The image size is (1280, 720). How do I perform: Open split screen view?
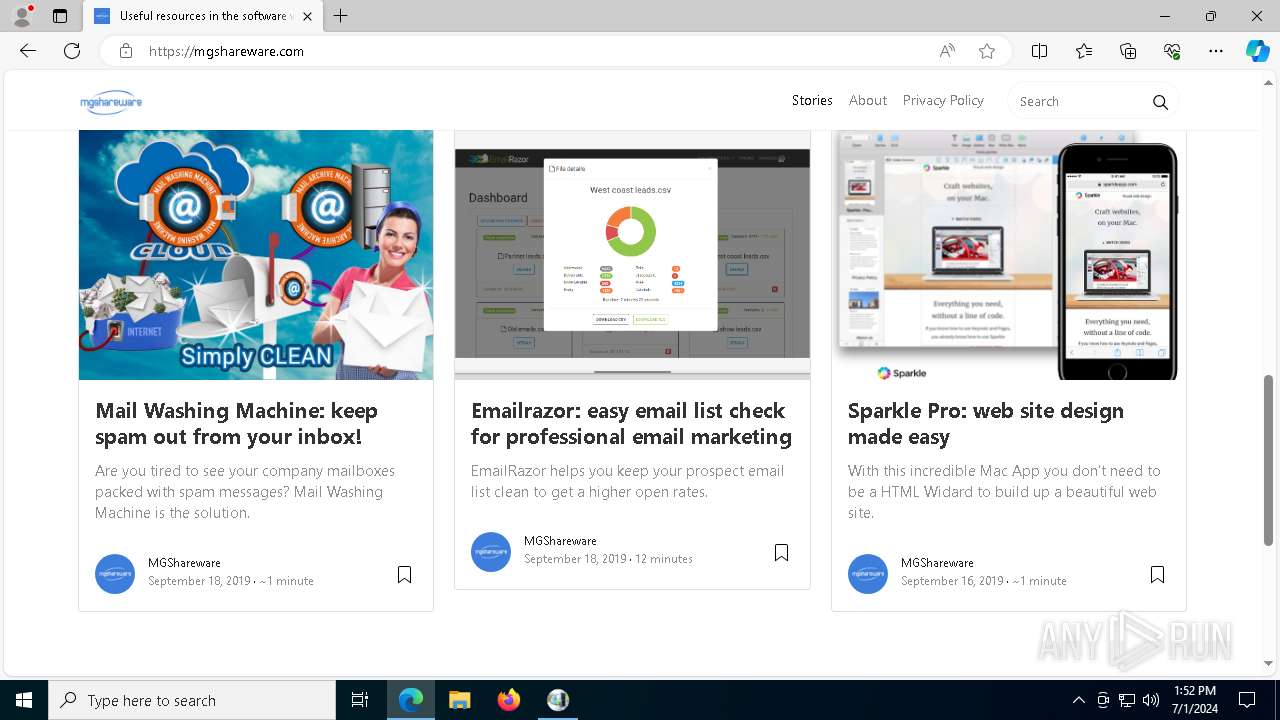(1039, 51)
